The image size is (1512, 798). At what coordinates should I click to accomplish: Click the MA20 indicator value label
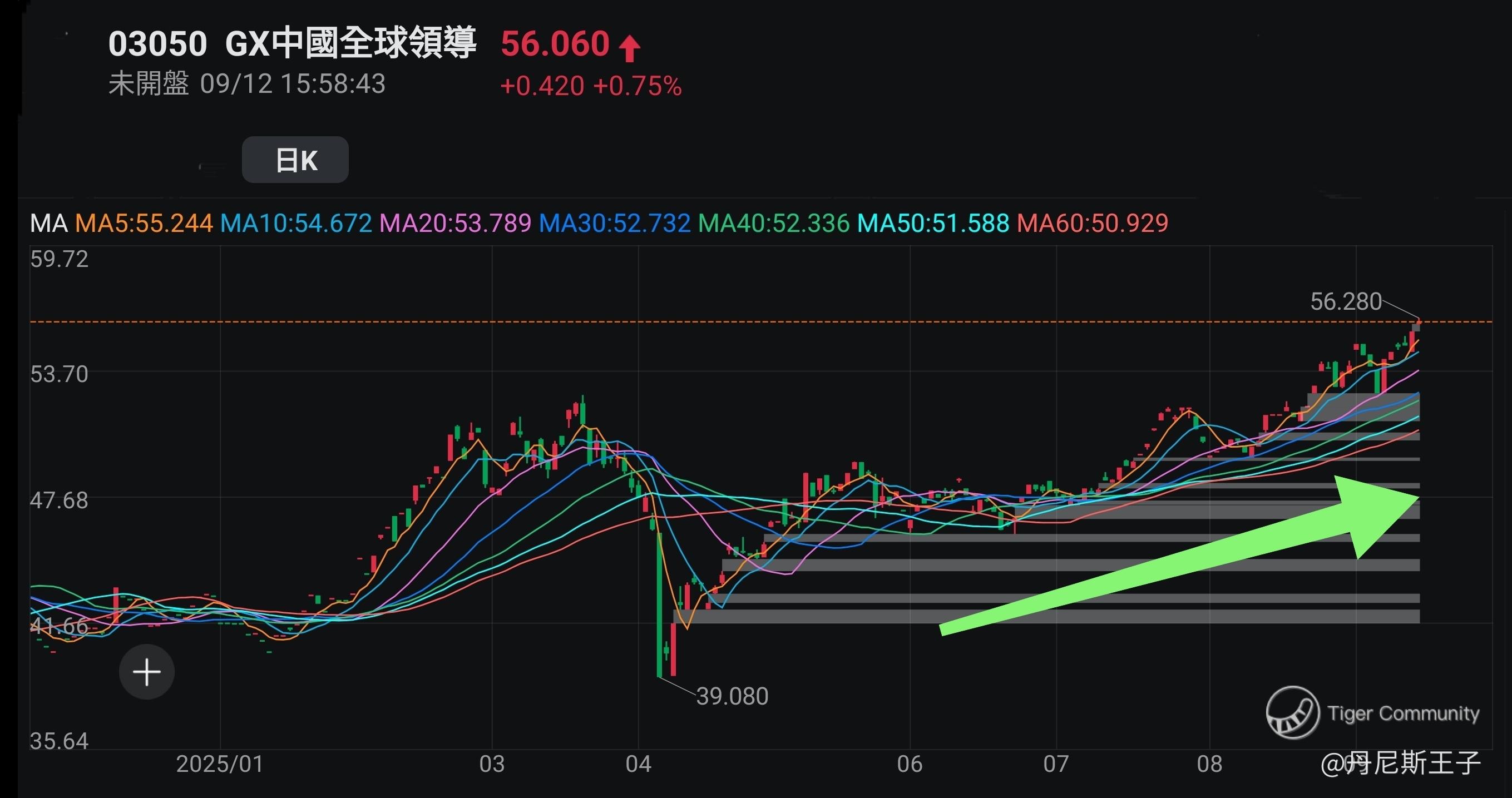[456, 224]
